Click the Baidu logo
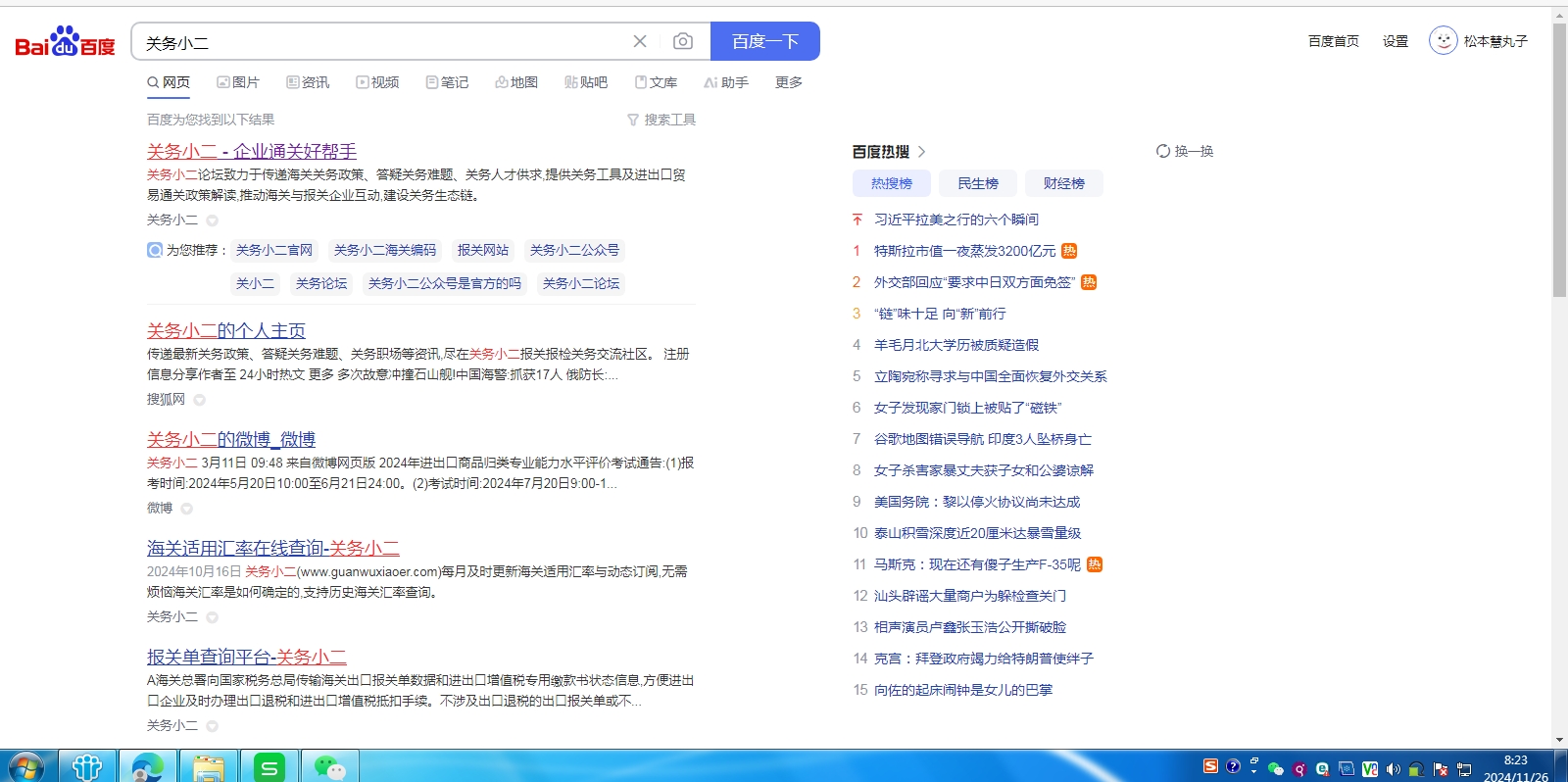The width and height of the screenshot is (1568, 782). pos(65,42)
